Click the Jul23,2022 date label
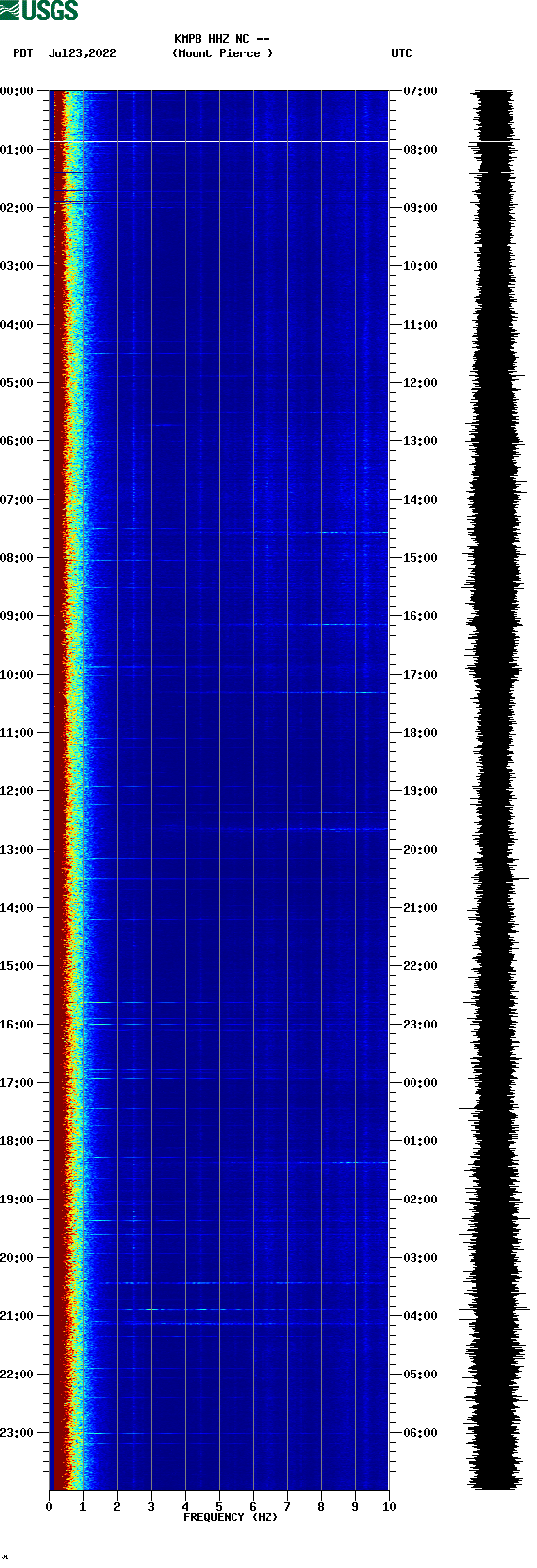This screenshot has height=1568, width=537. [82, 53]
